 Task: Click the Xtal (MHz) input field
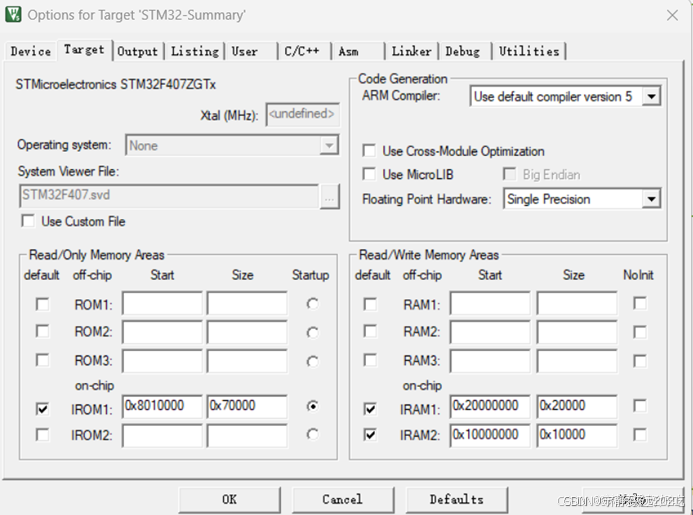point(303,114)
